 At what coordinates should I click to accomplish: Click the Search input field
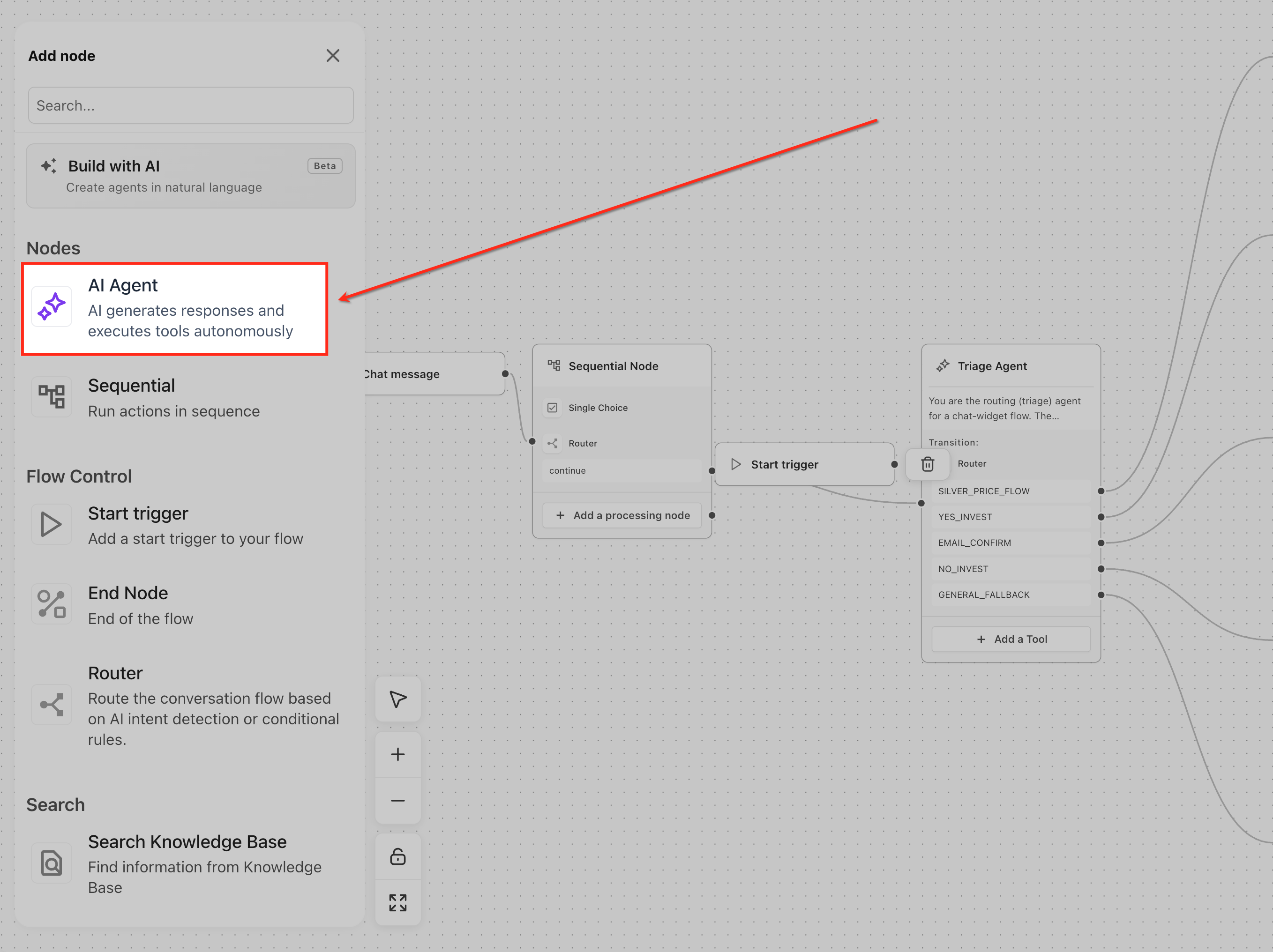click(190, 105)
